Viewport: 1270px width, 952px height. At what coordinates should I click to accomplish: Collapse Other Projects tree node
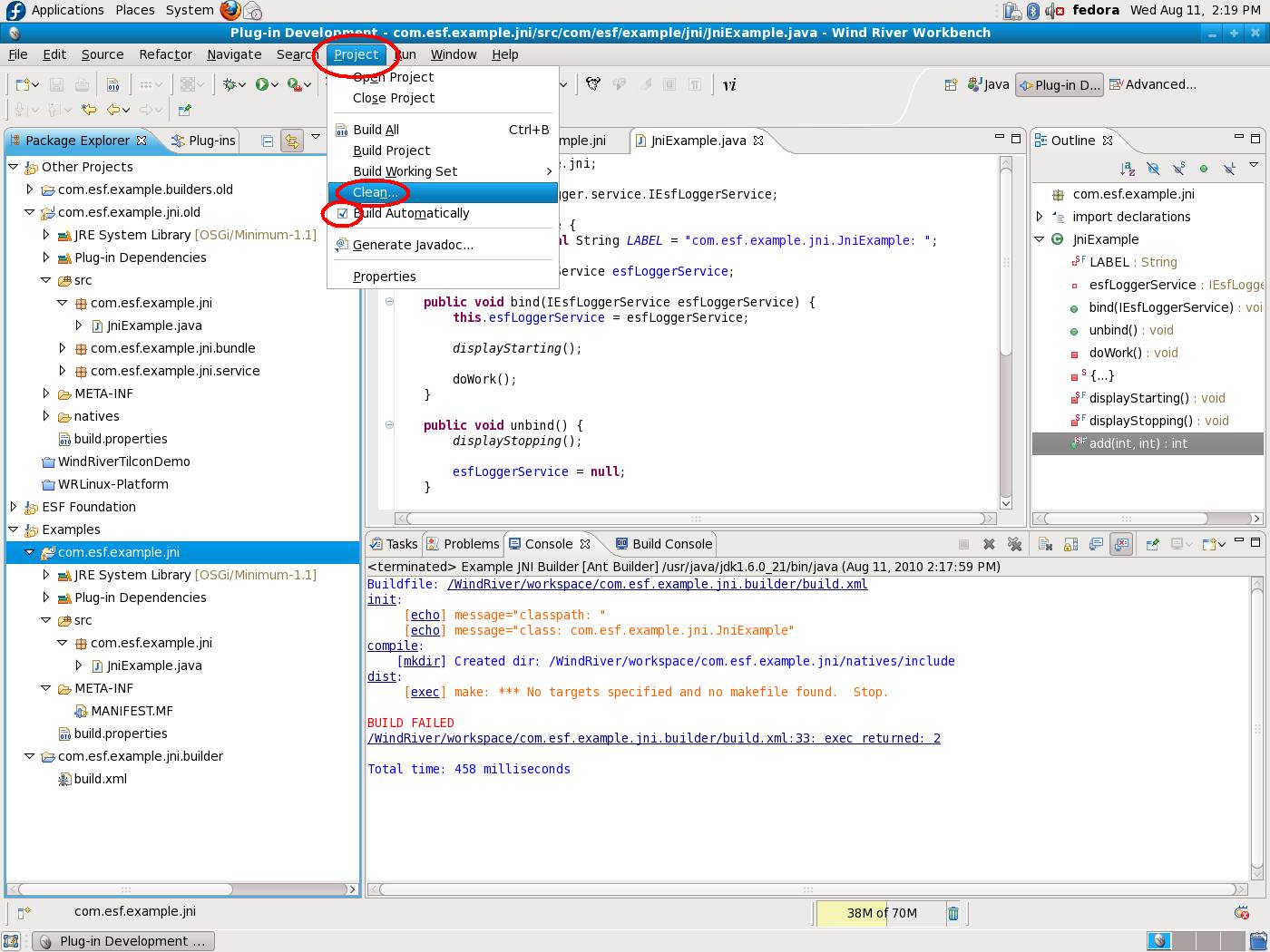click(x=14, y=167)
